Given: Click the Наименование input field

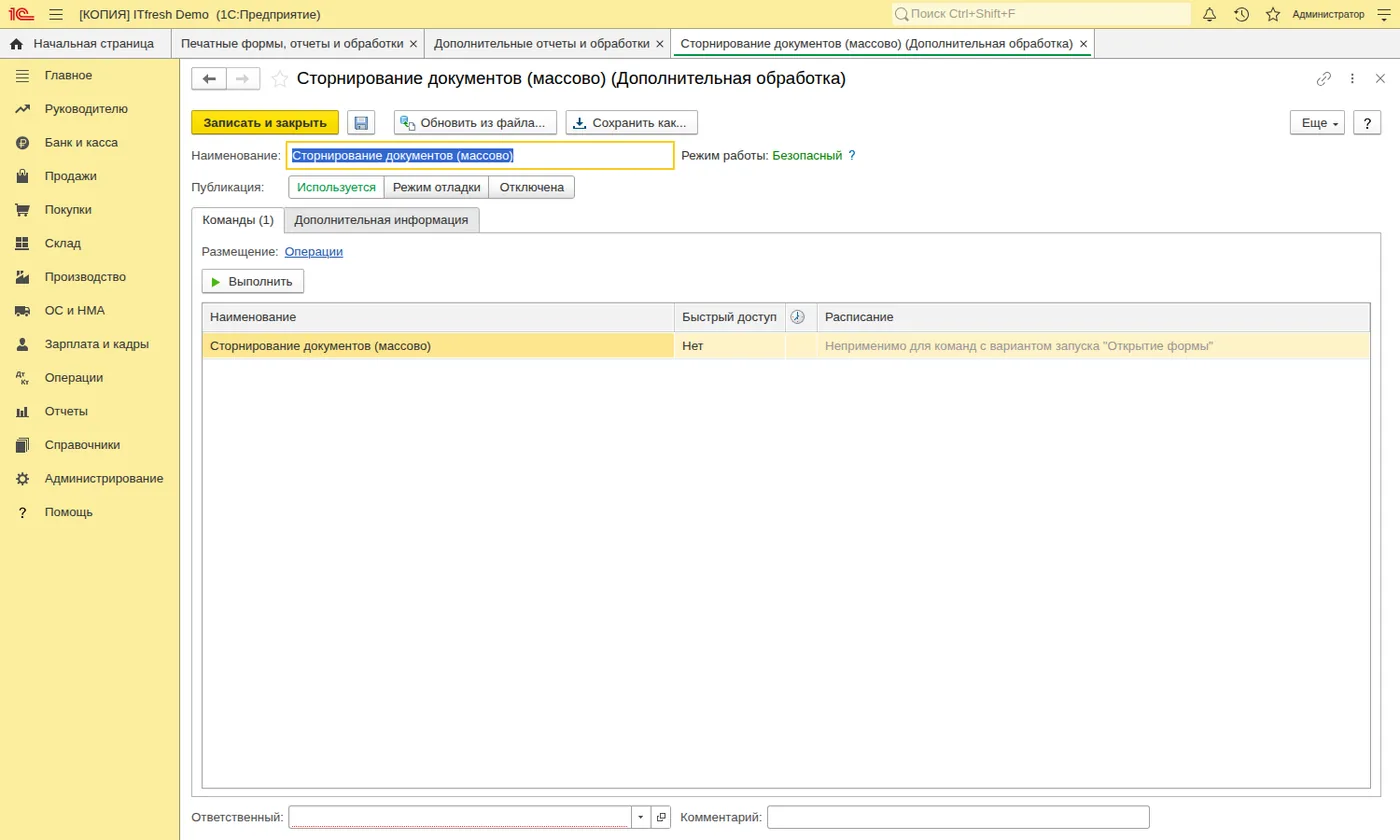Looking at the screenshot, I should pos(480,156).
